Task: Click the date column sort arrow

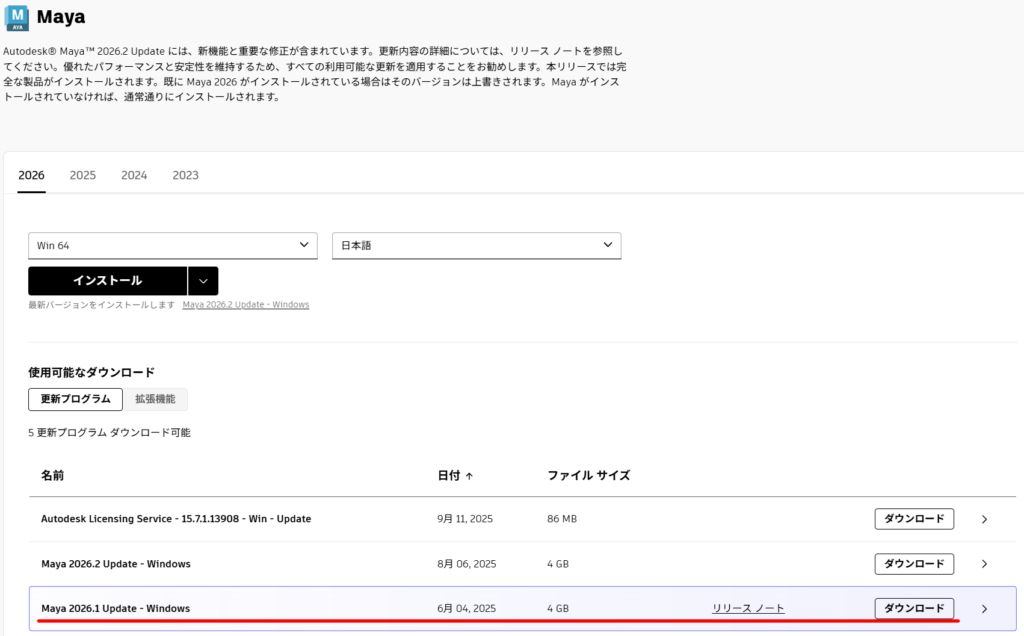Action: (470, 476)
